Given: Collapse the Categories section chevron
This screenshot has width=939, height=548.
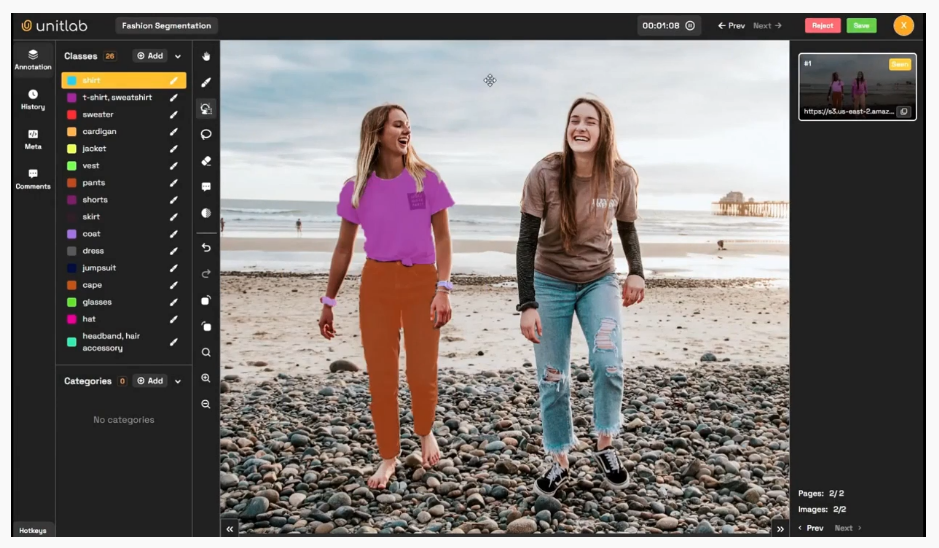Looking at the screenshot, I should tap(178, 381).
